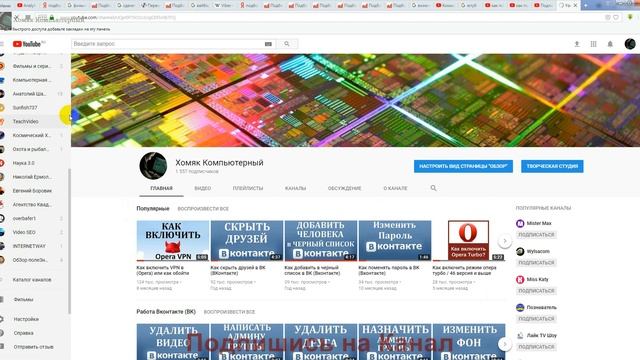The width and height of the screenshot is (640, 360).
Task: Click the Miss Katy channel avatar
Action: coord(520,280)
